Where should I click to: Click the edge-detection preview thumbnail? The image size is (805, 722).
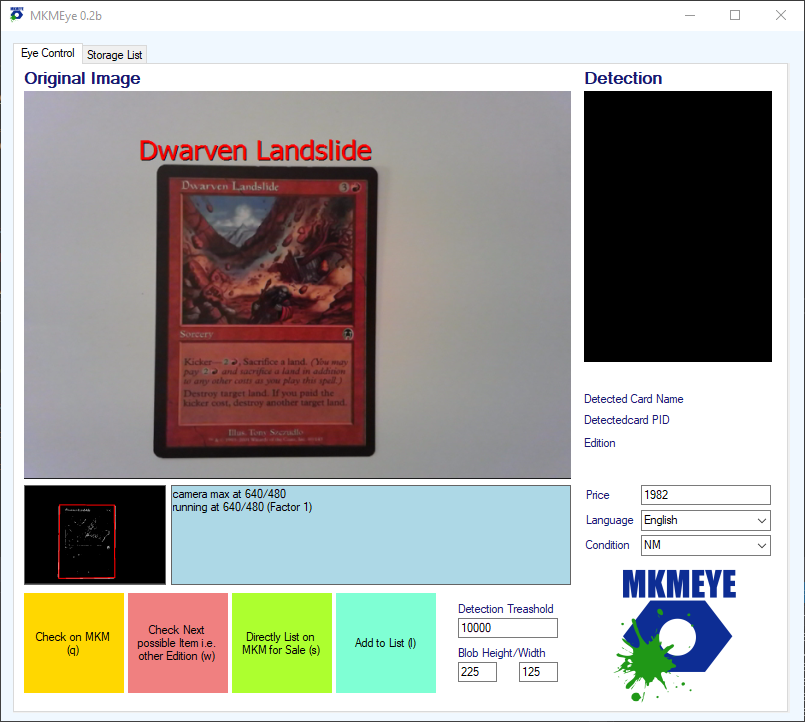[95, 535]
